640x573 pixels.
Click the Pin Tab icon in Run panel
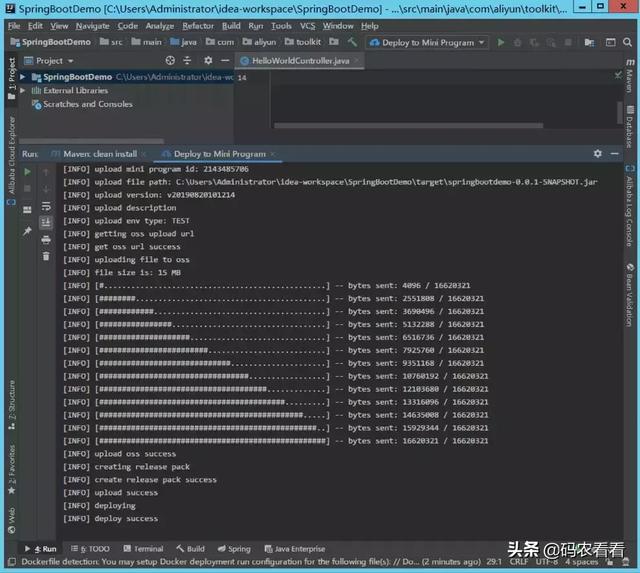(x=27, y=231)
